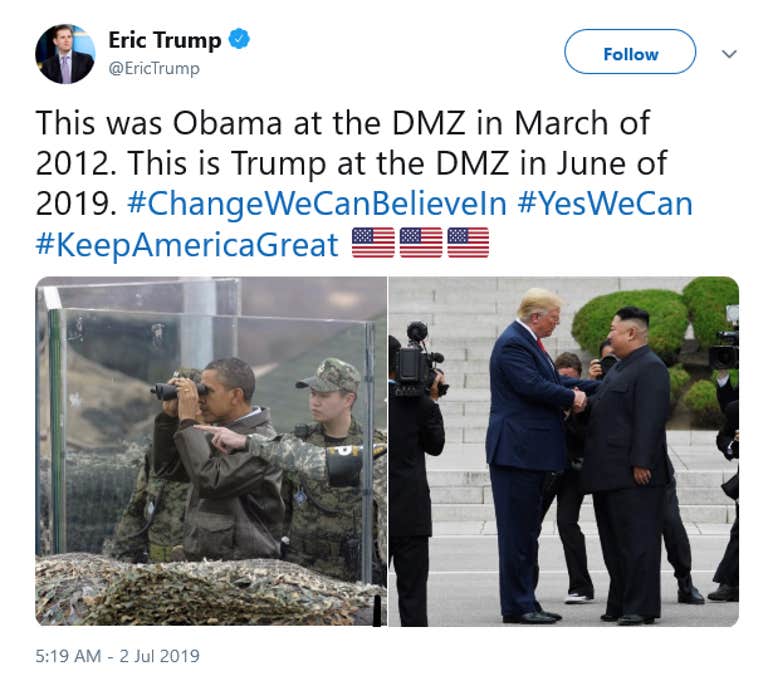Click the camouflage netting in left photo
Image resolution: width=768 pixels, height=676 pixels.
(206, 590)
